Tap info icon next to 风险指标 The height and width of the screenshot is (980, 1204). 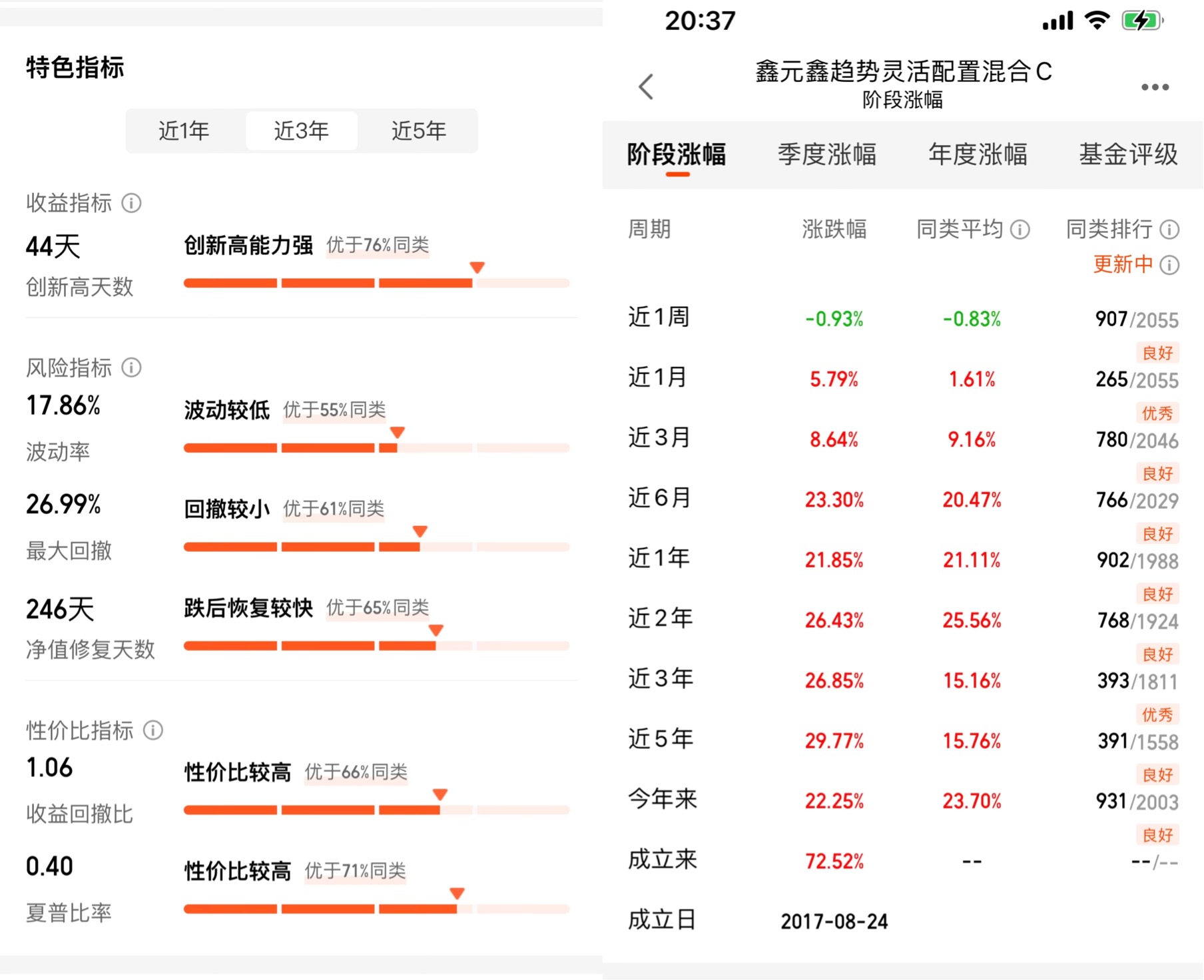pos(131,367)
